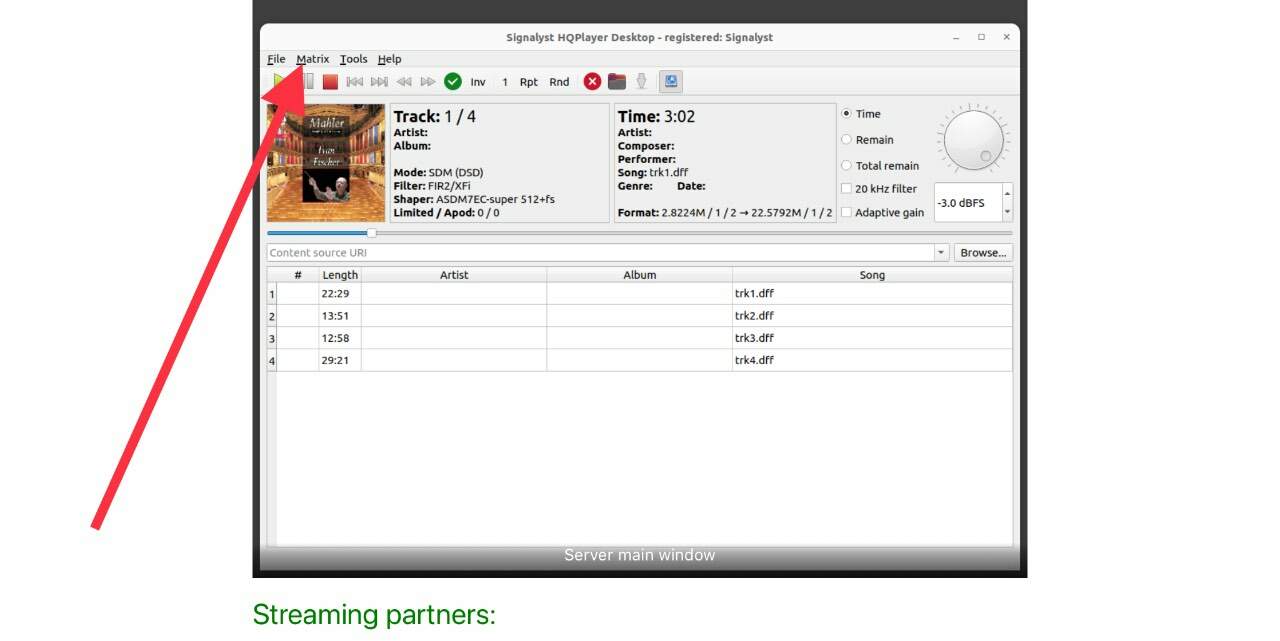Click the Mahler album cover thumbnail
This screenshot has height=641, width=1280.
click(x=326, y=163)
